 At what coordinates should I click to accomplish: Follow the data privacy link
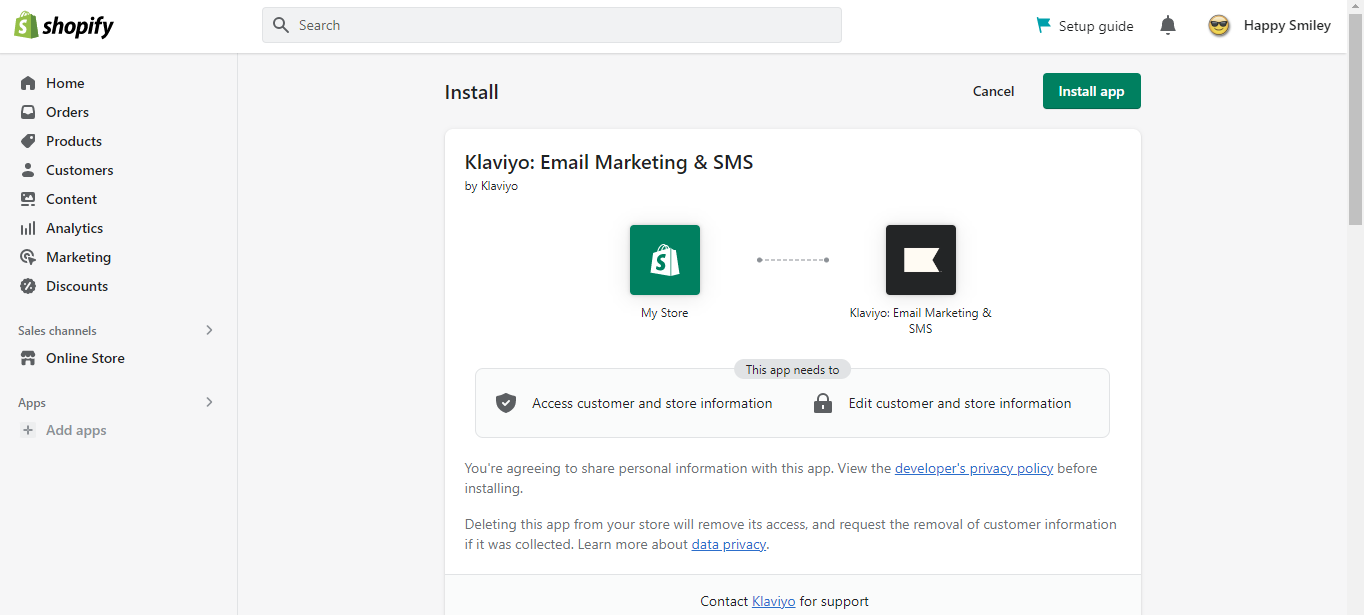[729, 545]
